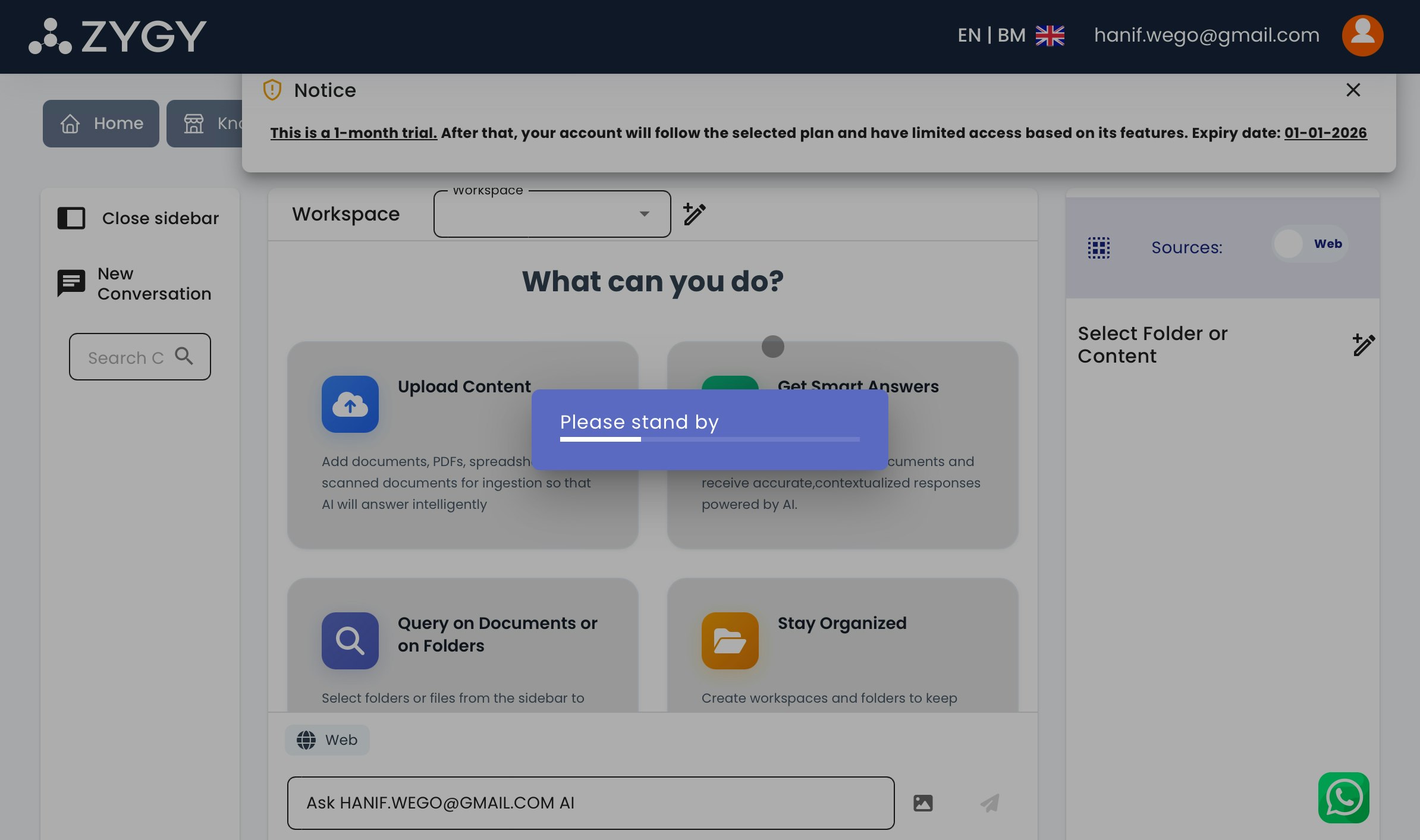Click the wand icon beside Select Folder
Viewport: 1420px width, 840px height.
(1363, 345)
